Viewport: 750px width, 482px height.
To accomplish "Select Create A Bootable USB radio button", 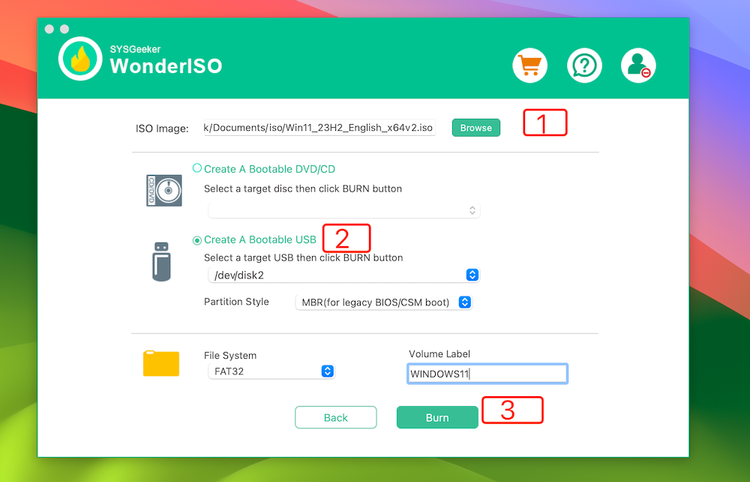I will coord(197,240).
